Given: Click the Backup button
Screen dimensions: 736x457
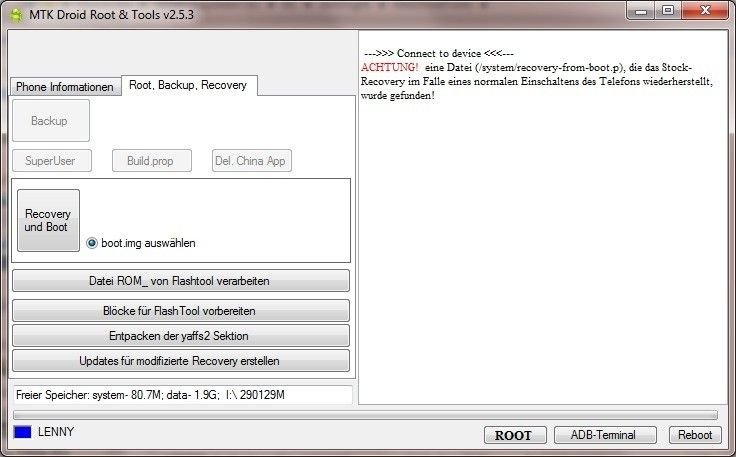Looking at the screenshot, I should 51,121.
